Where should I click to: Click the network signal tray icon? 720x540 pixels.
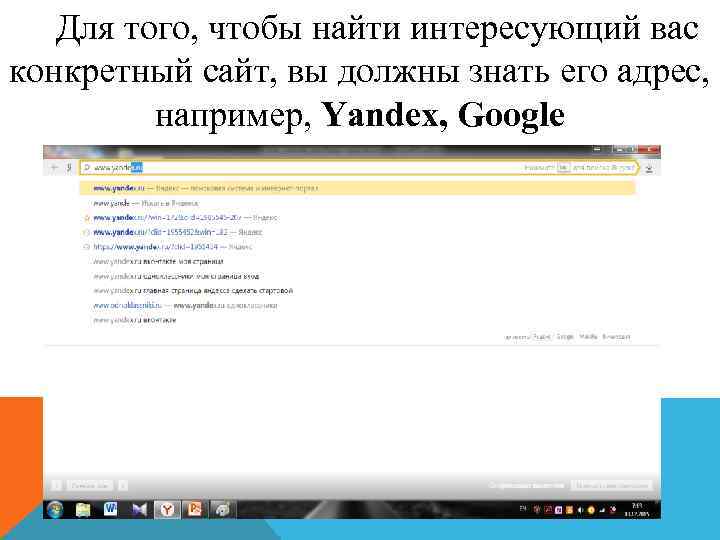(602, 510)
